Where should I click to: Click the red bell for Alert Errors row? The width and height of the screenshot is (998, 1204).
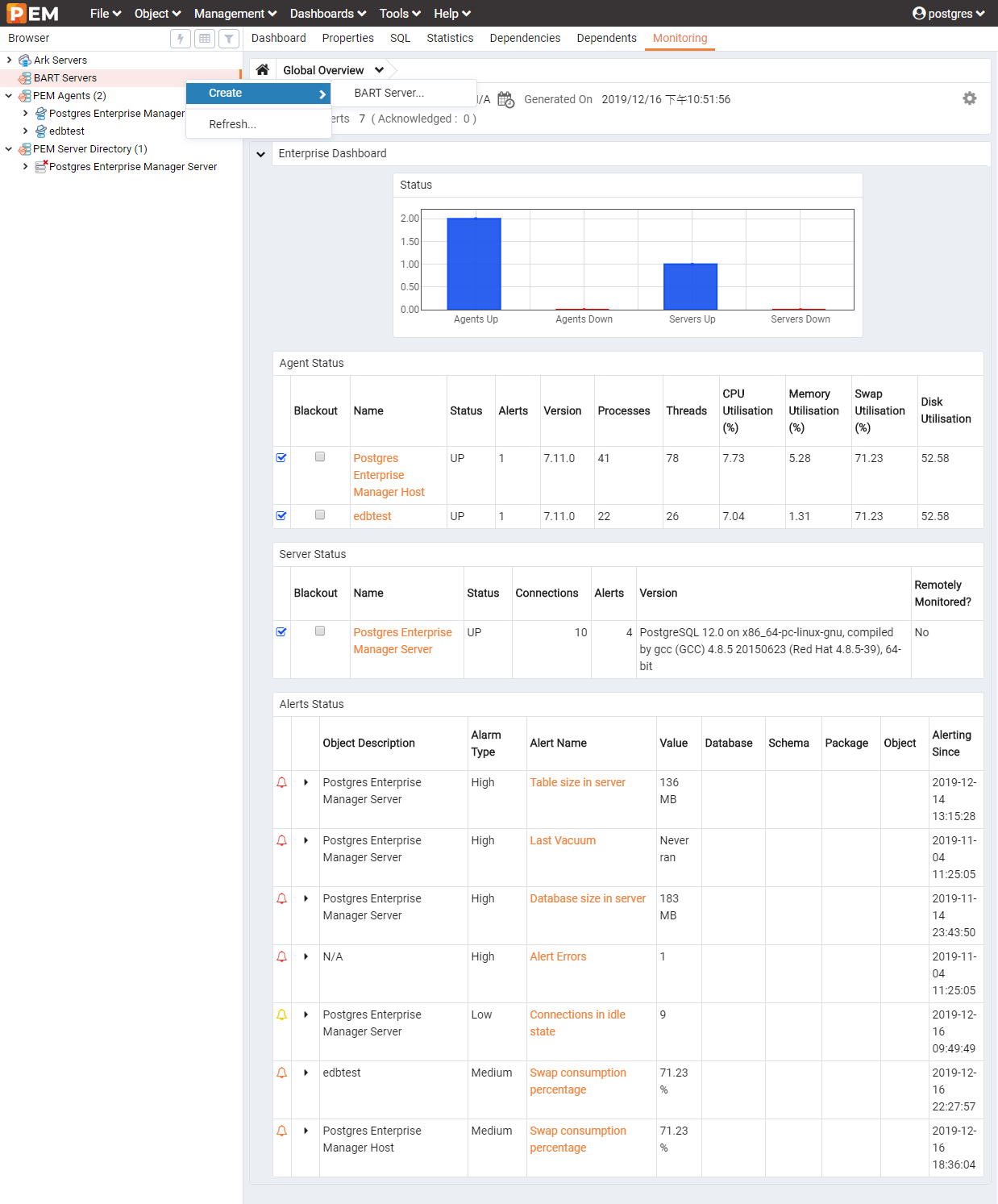coord(281,956)
